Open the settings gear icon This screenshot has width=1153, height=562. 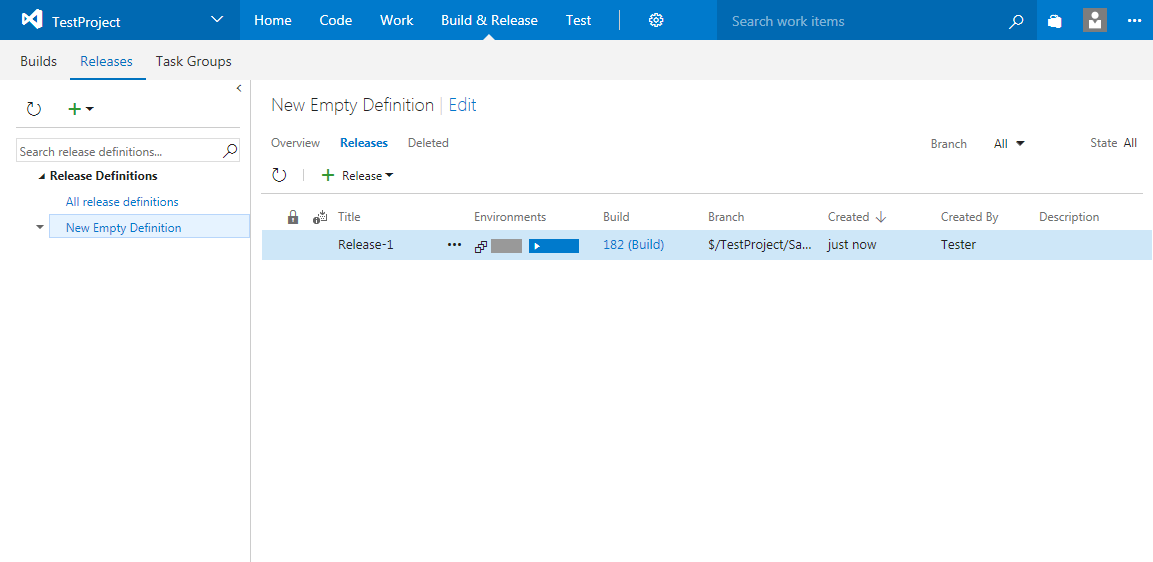coord(656,20)
